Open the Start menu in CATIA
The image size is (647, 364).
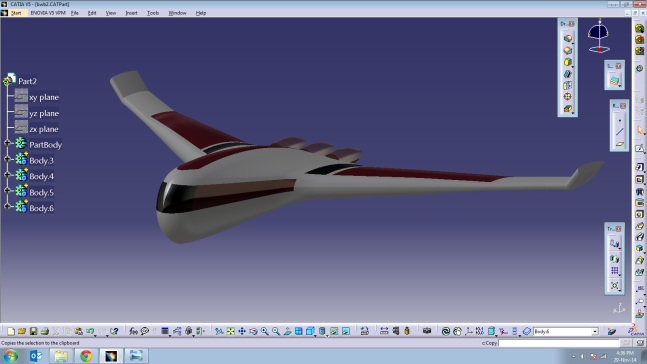pos(16,13)
